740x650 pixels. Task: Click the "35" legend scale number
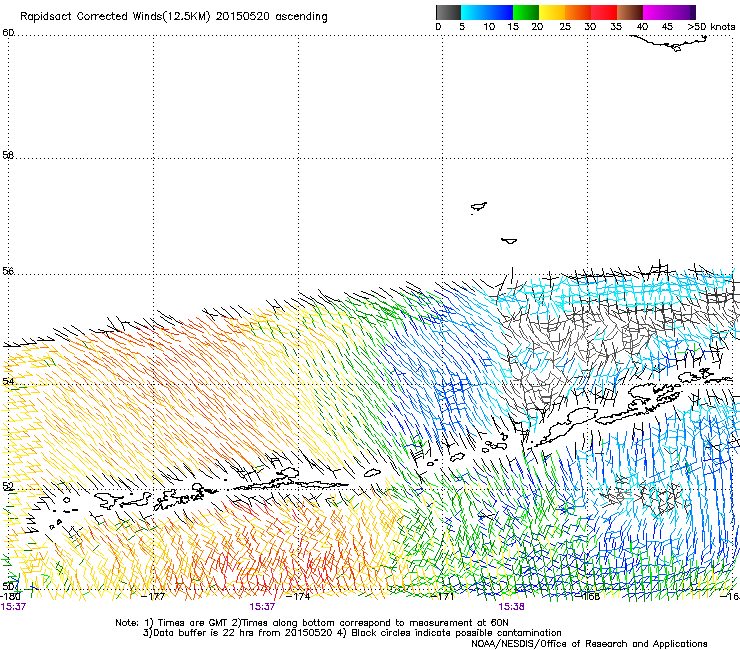coord(616,27)
